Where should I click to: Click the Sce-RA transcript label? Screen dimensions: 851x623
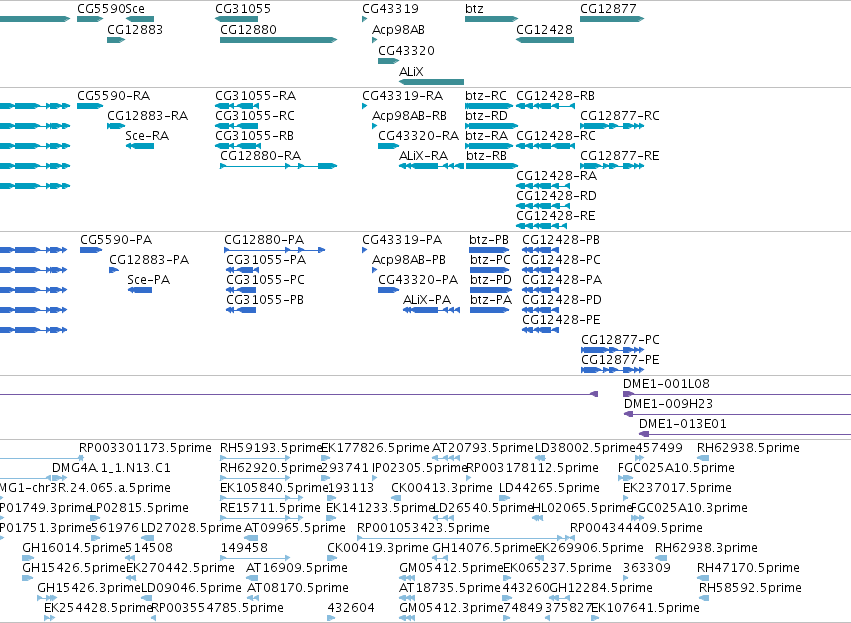[x=147, y=136]
